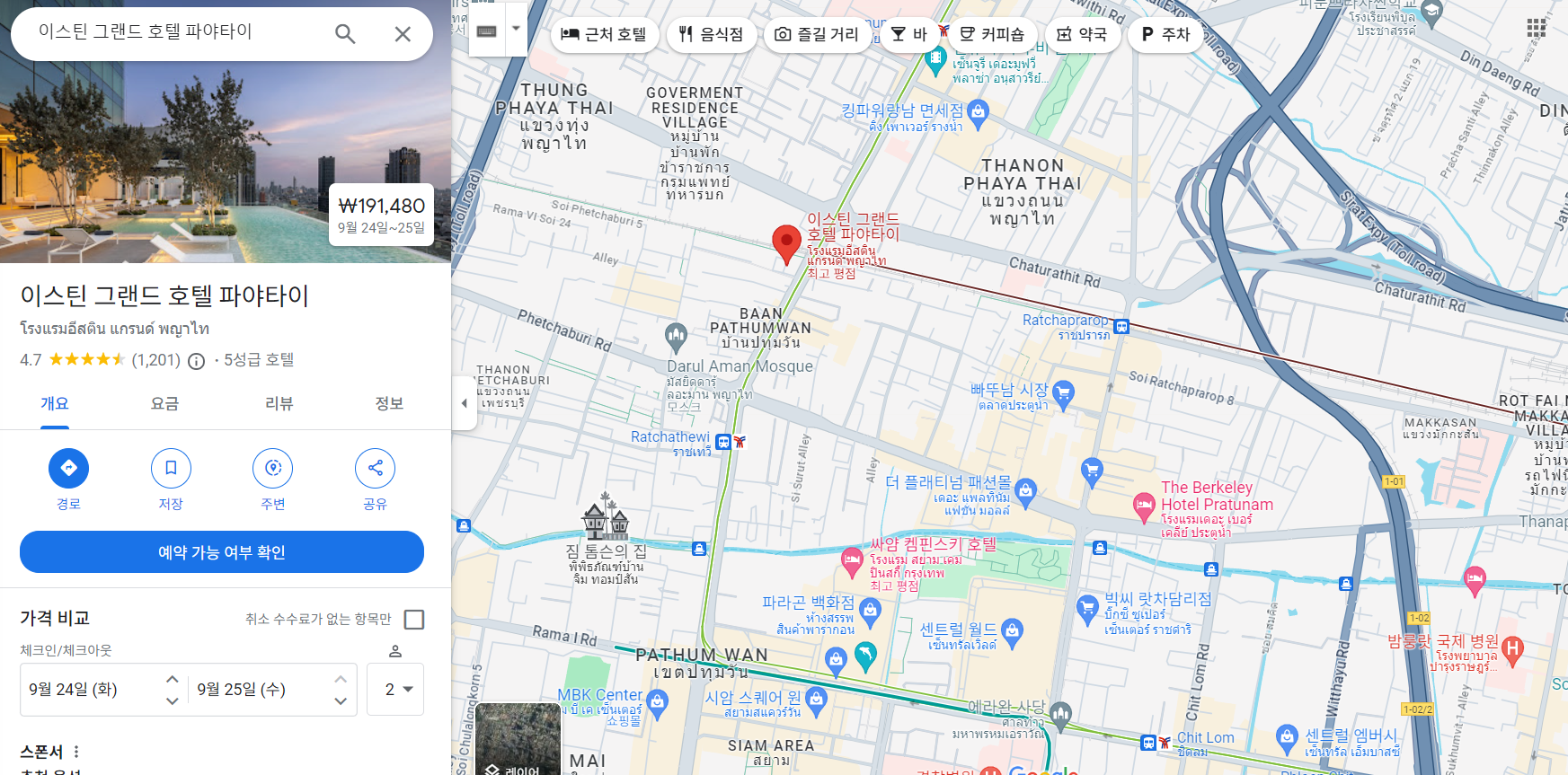Open the rating info icon
Image resolution: width=1568 pixels, height=775 pixels.
pyautogui.click(x=196, y=361)
